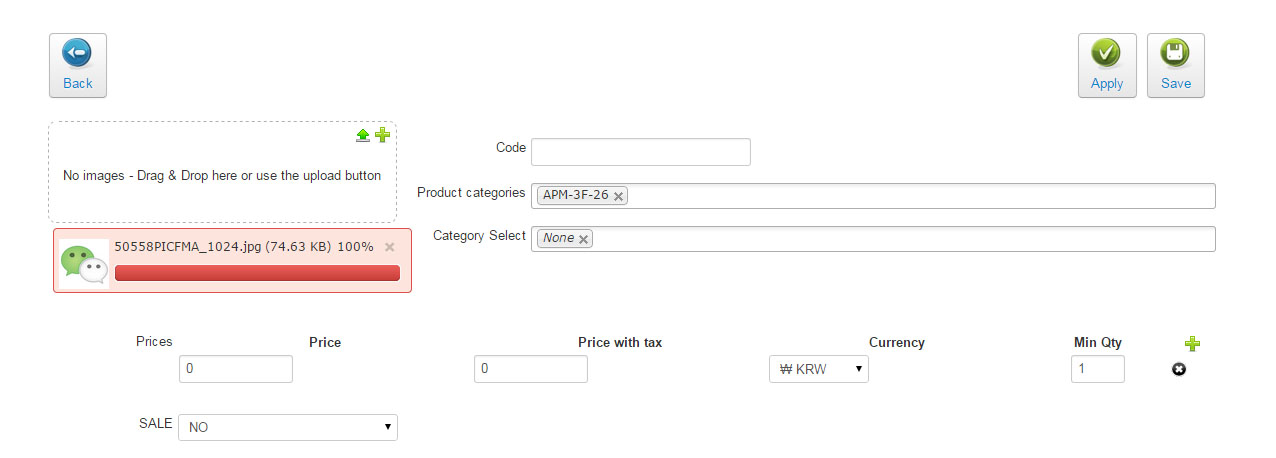Click the Min Qty input field
Image resolution: width=1276 pixels, height=458 pixels.
click(1098, 369)
